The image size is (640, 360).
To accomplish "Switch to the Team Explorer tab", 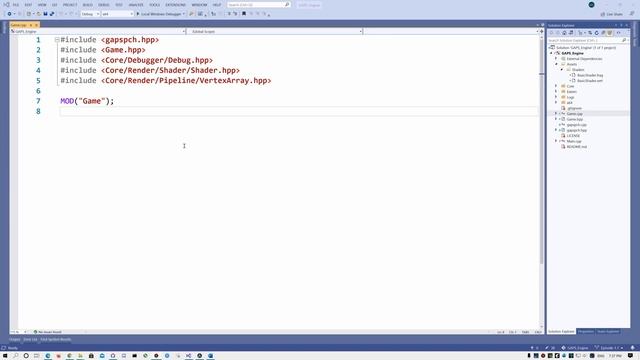I will tap(608, 331).
